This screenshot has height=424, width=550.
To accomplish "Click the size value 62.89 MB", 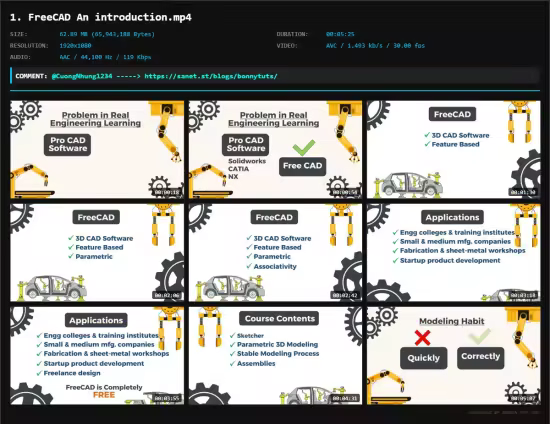I will coord(107,34).
